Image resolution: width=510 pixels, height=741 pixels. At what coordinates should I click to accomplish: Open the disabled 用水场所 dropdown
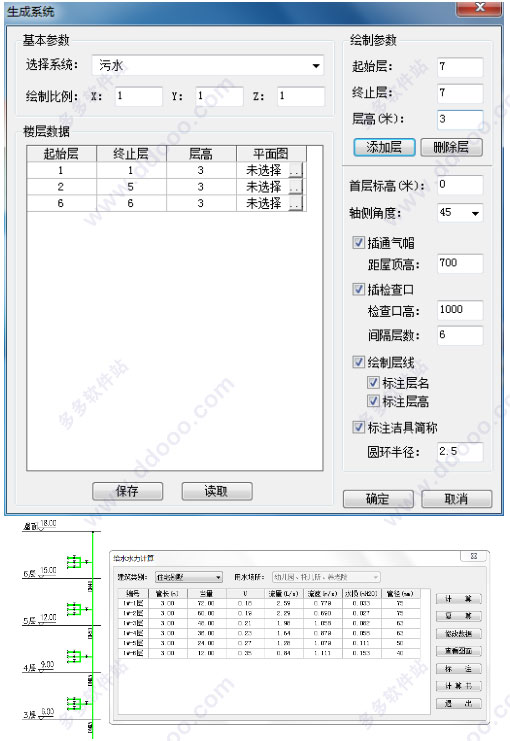(326, 577)
